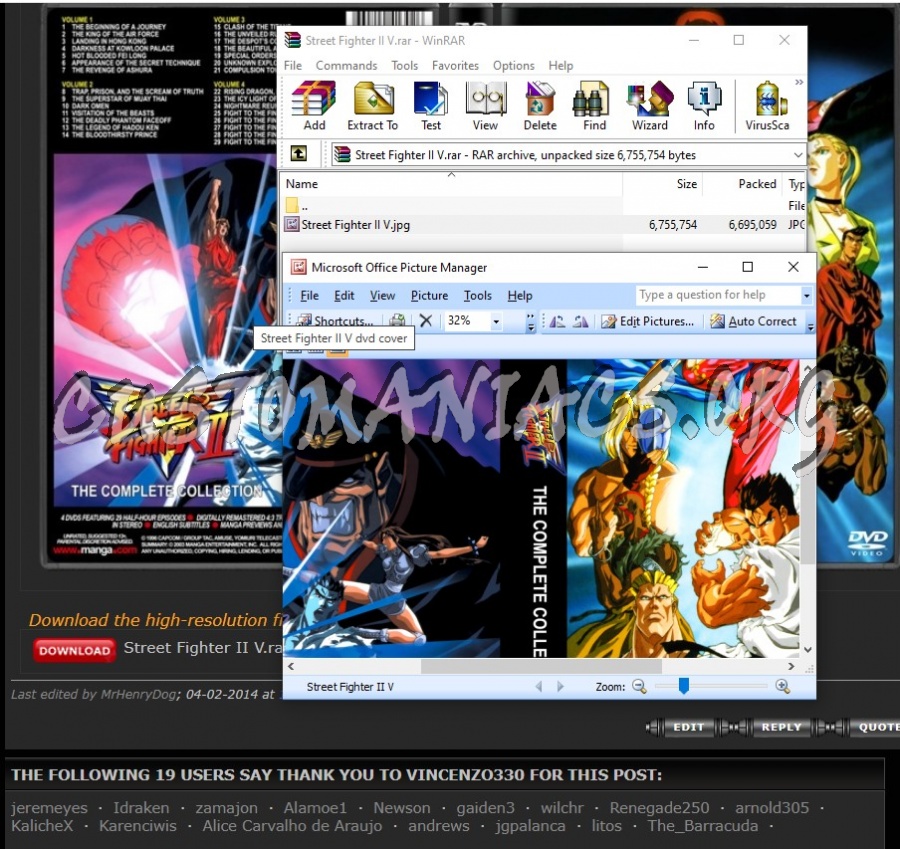Click the Delete X icon in Picture Manager
Image resolution: width=900 pixels, height=849 pixels.
coord(425,320)
